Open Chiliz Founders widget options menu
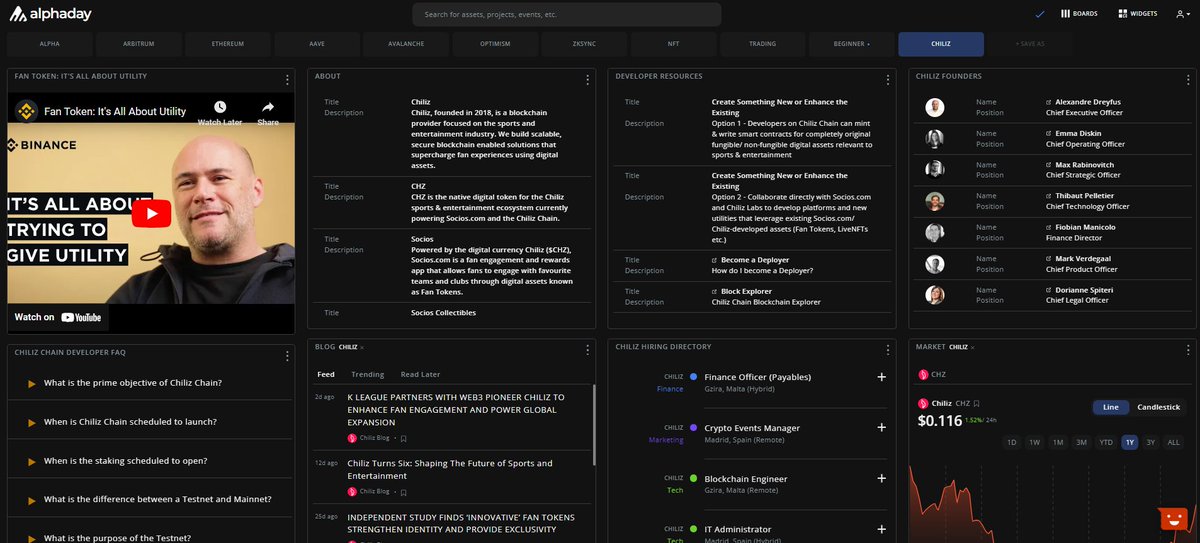The height and width of the screenshot is (543, 1200). click(1187, 78)
